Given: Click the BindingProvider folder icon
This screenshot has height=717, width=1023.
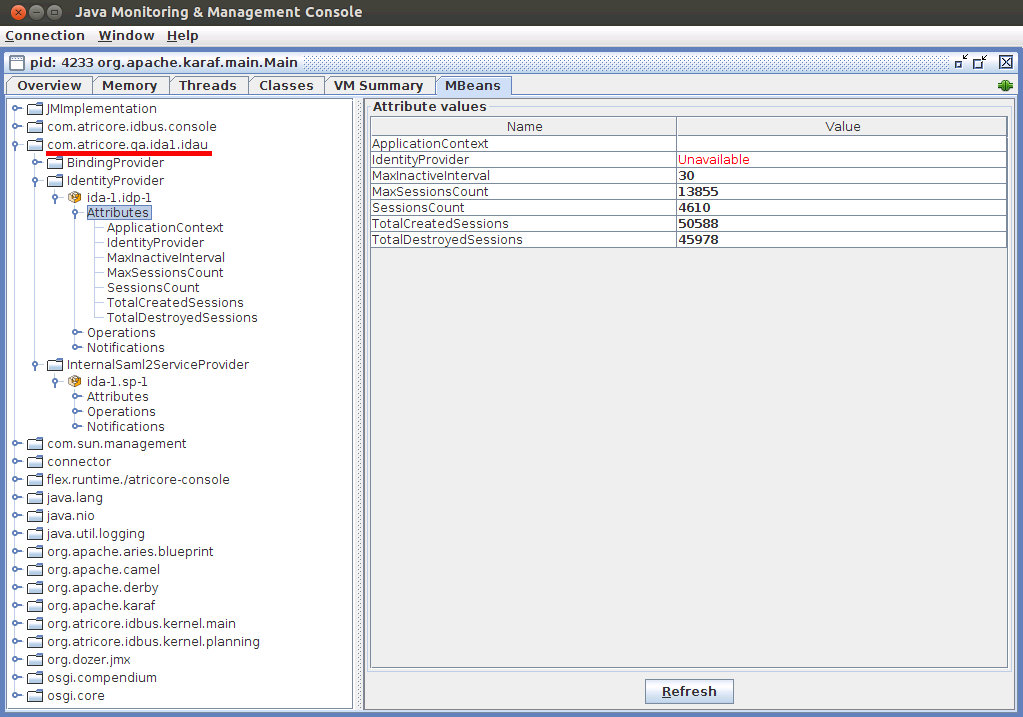Looking at the screenshot, I should [x=55, y=162].
